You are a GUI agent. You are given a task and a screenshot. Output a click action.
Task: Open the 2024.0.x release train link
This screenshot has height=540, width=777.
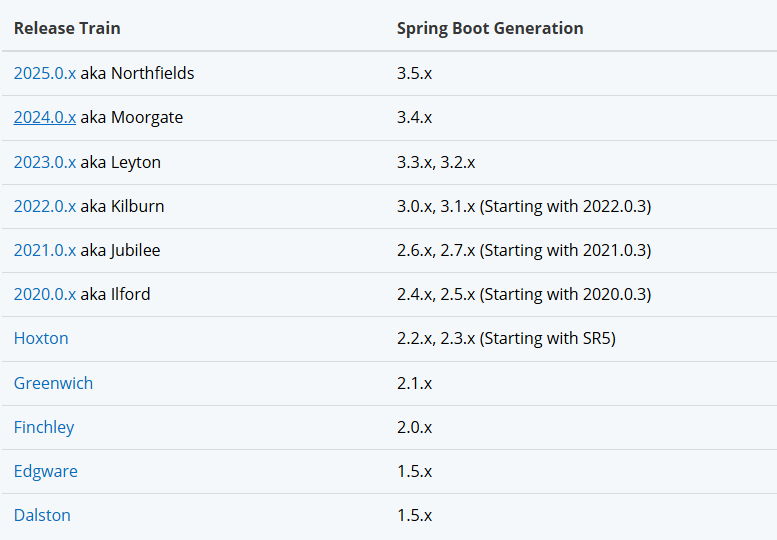(x=45, y=117)
